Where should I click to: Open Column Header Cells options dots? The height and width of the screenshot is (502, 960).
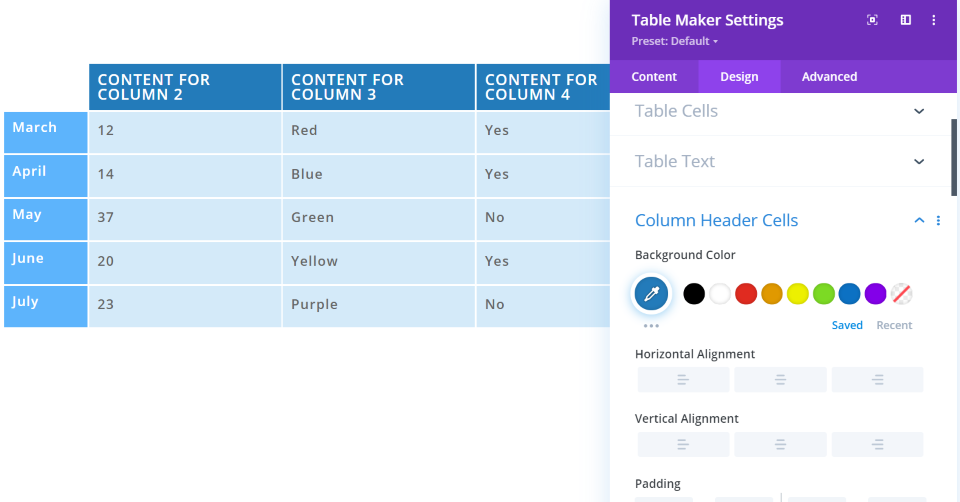[x=938, y=221]
